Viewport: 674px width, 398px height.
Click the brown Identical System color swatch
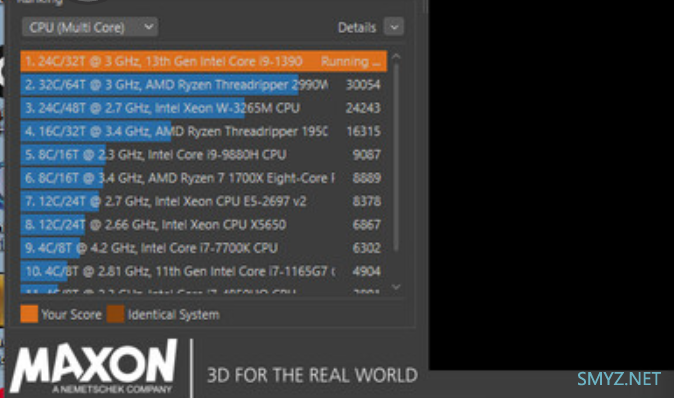click(x=116, y=314)
